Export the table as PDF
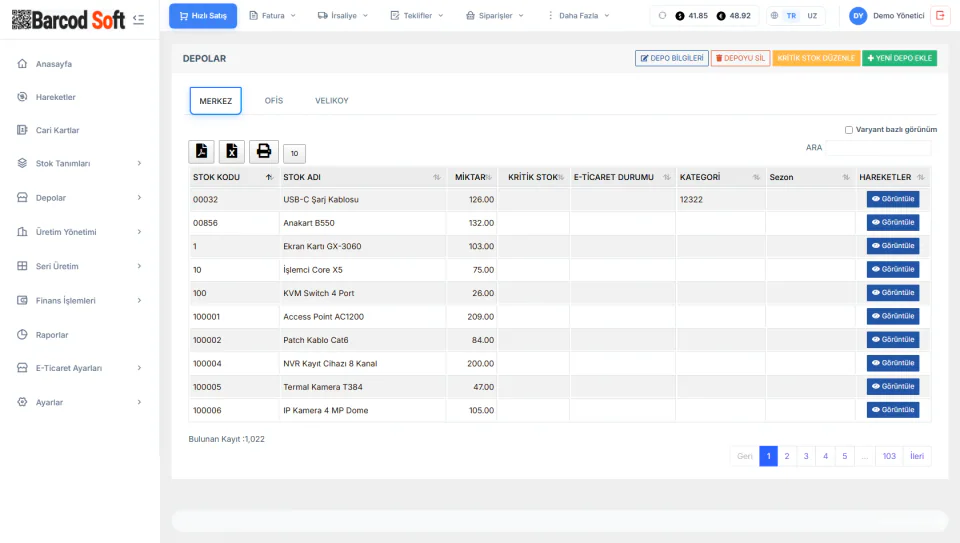This screenshot has height=543, width=960. pos(201,151)
